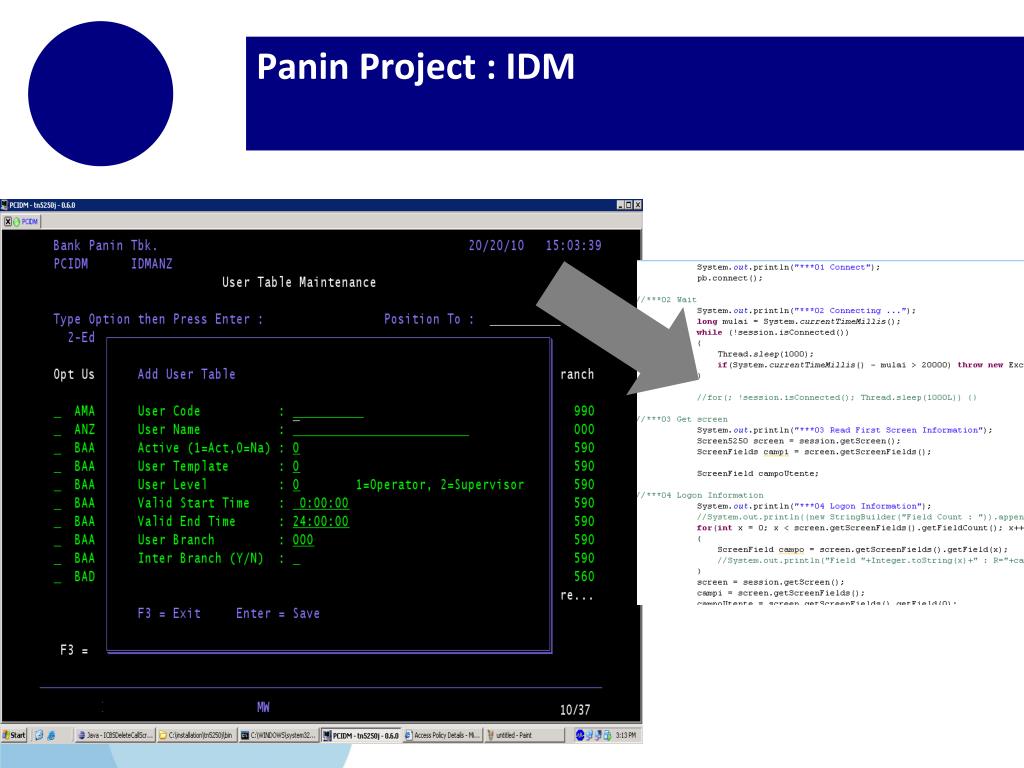The image size is (1024, 768).
Task: Click the "MW" status indicator
Action: point(263,707)
